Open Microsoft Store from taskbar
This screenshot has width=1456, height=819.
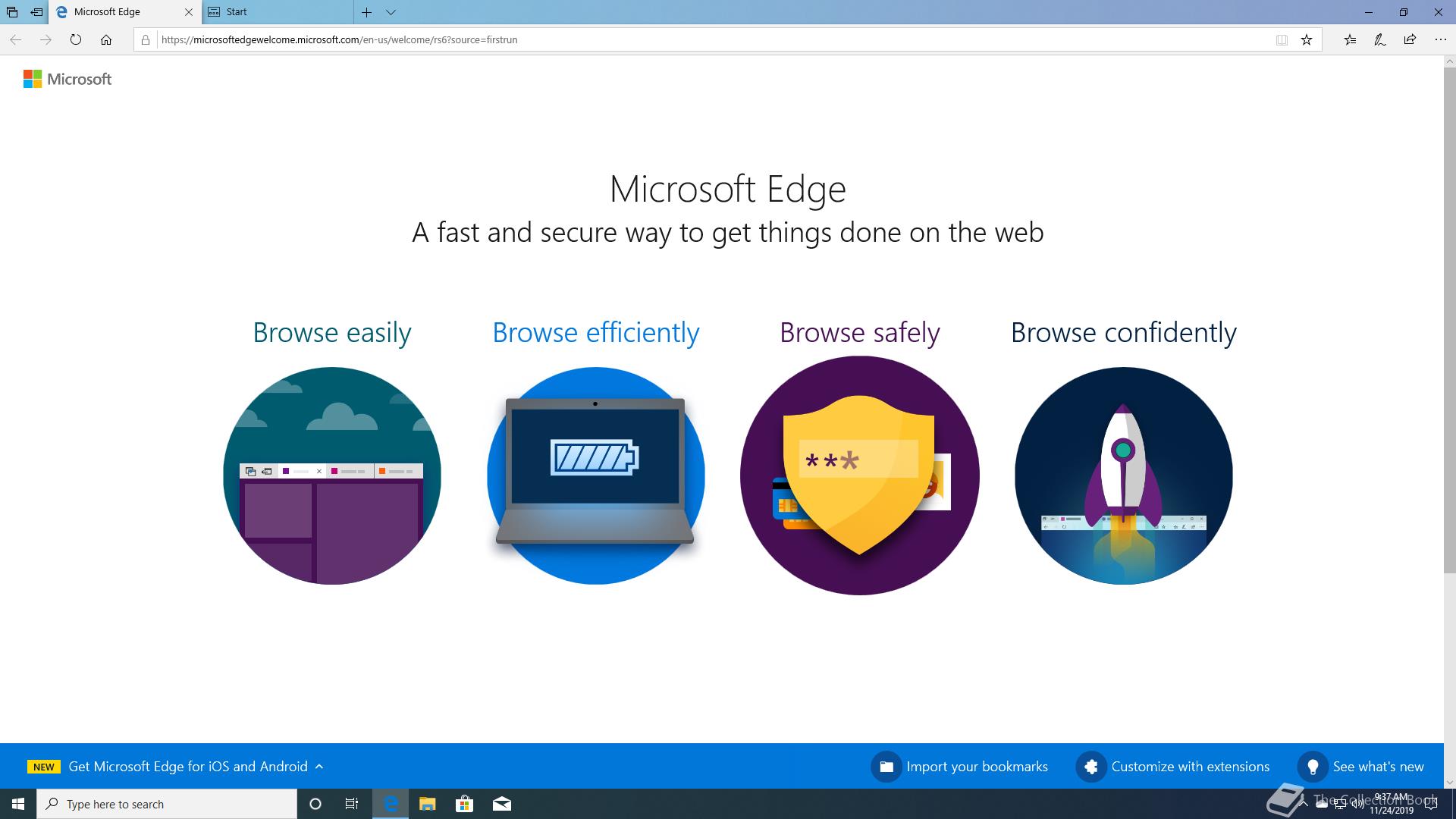[464, 804]
